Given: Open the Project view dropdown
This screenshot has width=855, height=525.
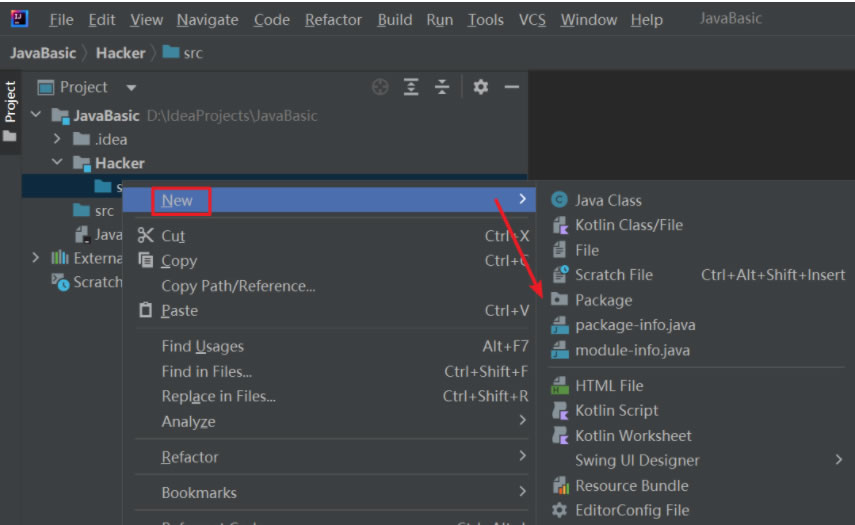Looking at the screenshot, I should pyautogui.click(x=131, y=88).
